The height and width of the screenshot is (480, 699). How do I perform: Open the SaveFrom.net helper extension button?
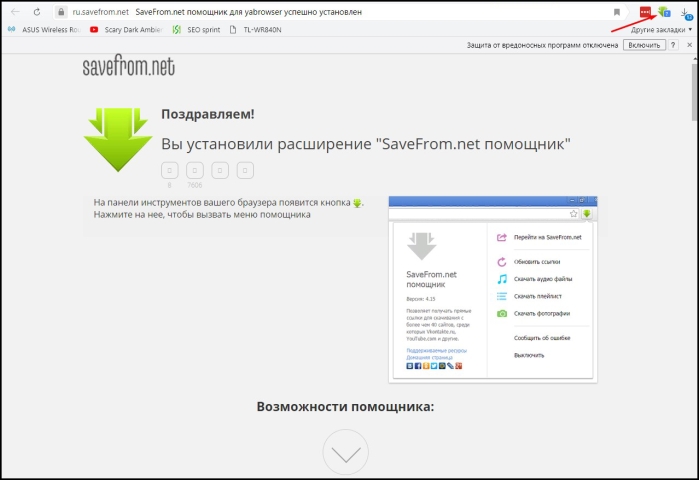tap(664, 12)
